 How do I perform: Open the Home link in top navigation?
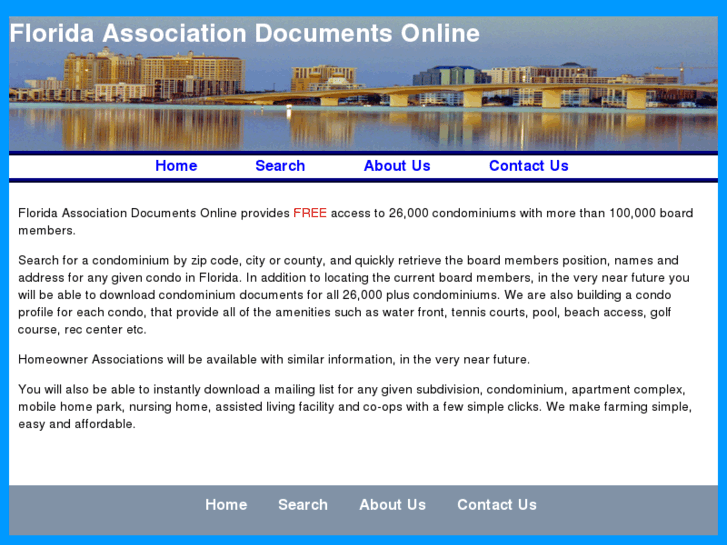(176, 166)
